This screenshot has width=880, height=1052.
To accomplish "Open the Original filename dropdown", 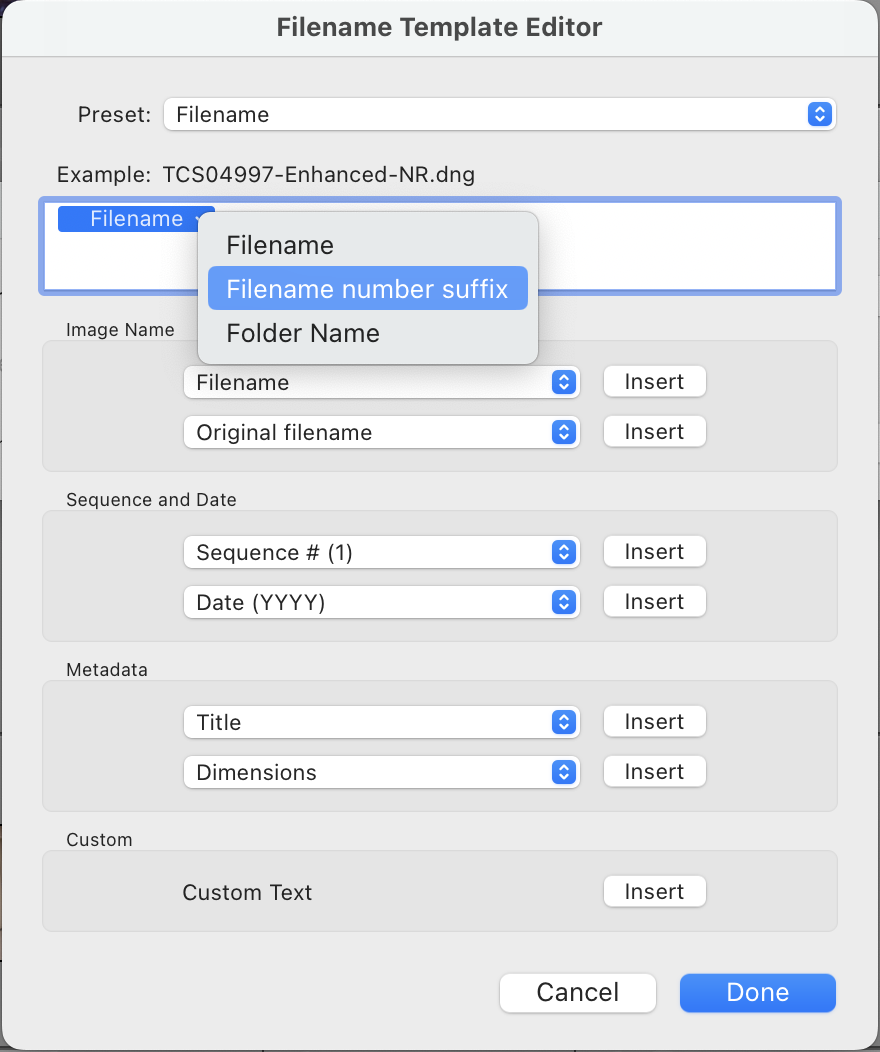I will point(380,432).
